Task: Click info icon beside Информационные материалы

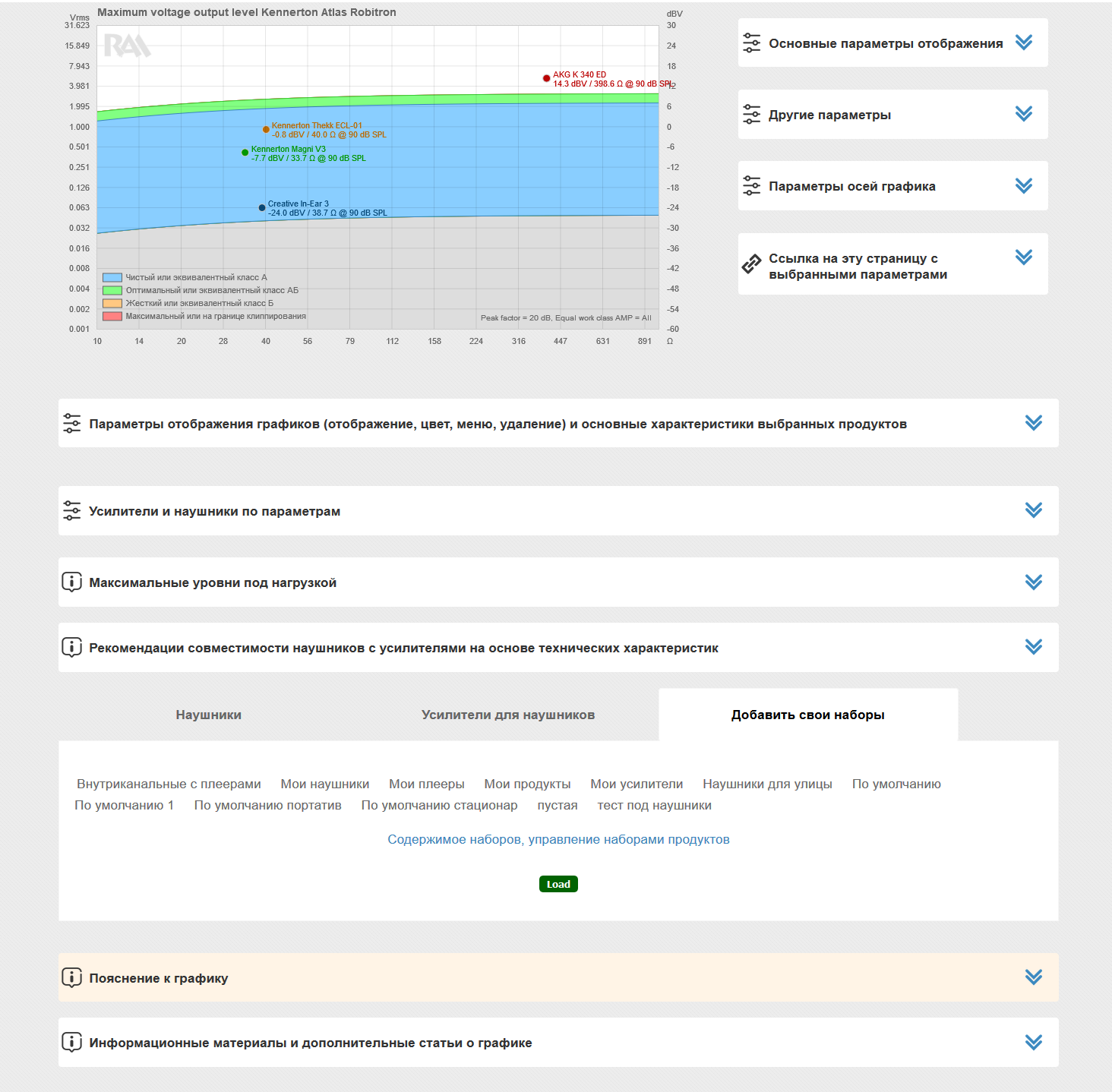Action: 71,1043
